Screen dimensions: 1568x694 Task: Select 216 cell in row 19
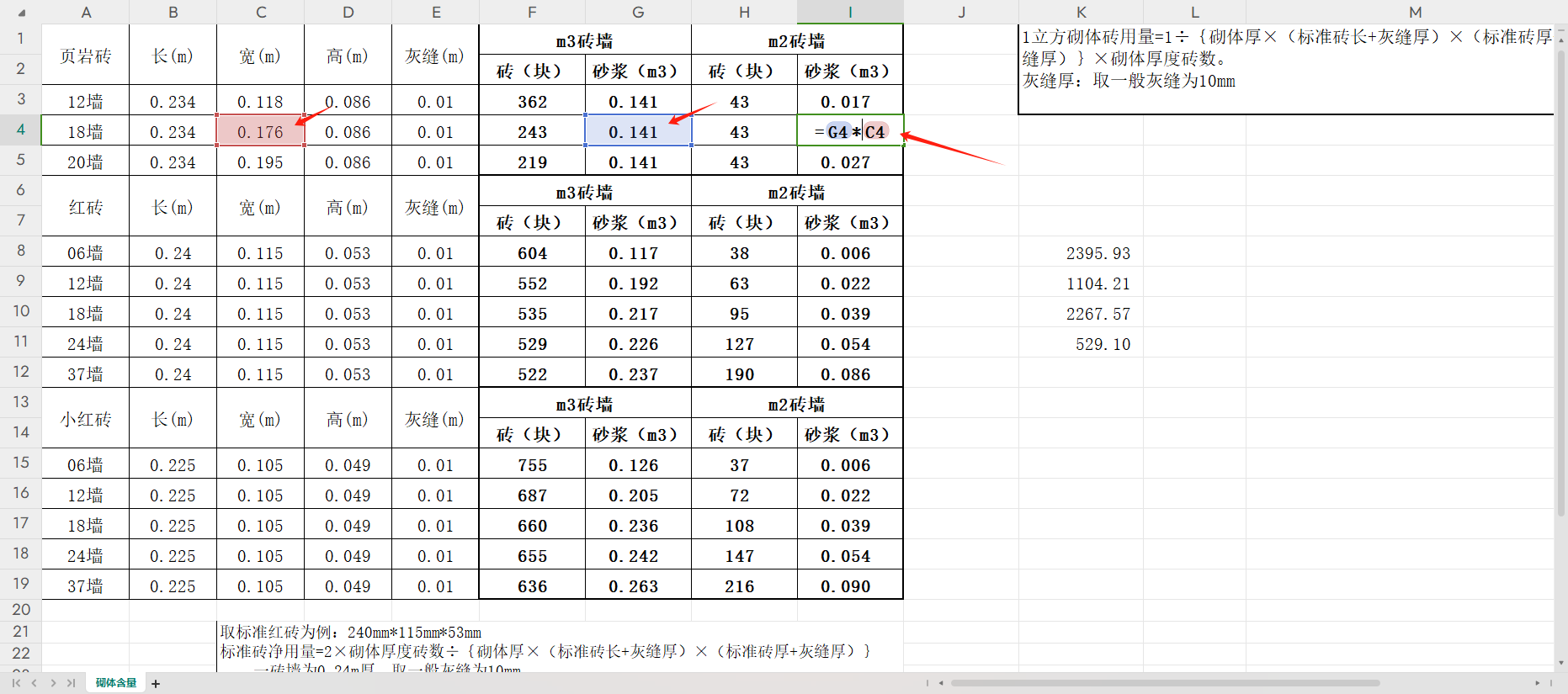click(744, 586)
